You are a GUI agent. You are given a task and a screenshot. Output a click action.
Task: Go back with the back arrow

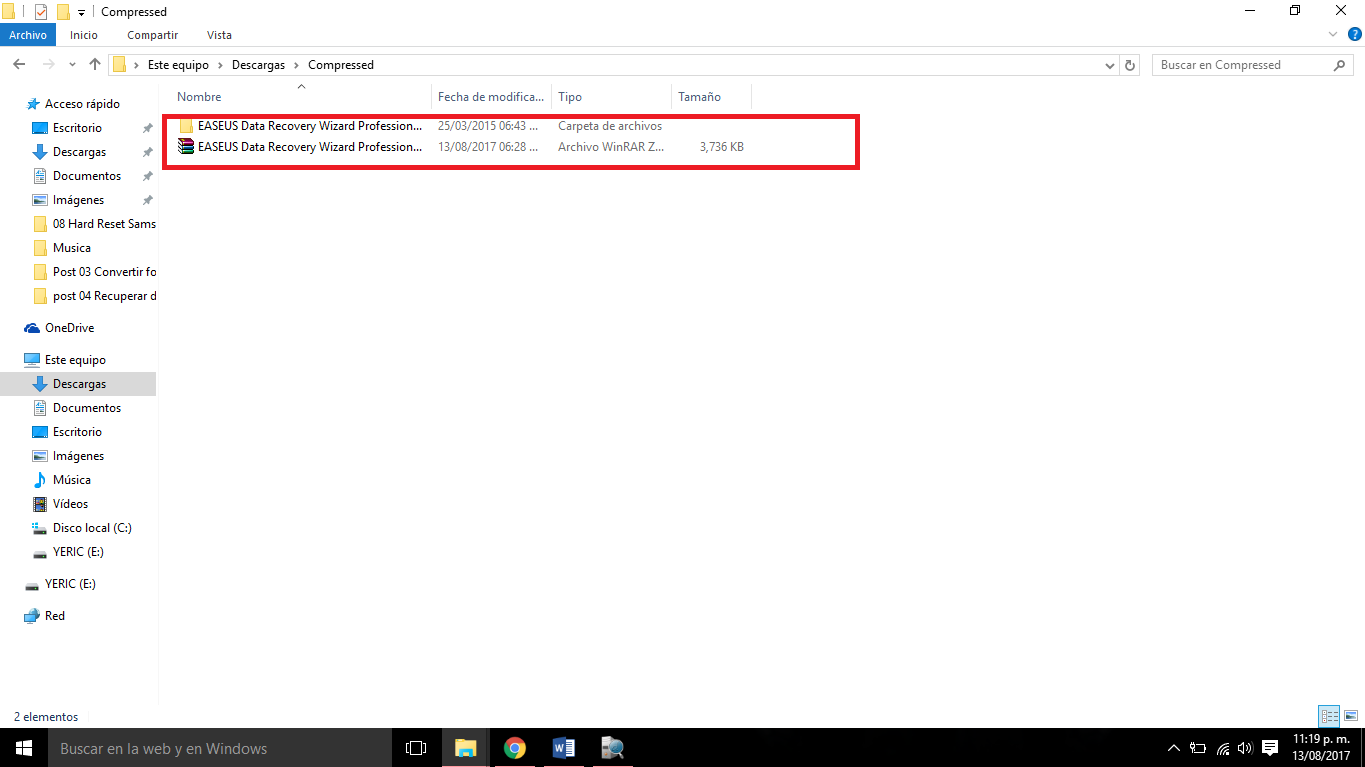point(19,64)
